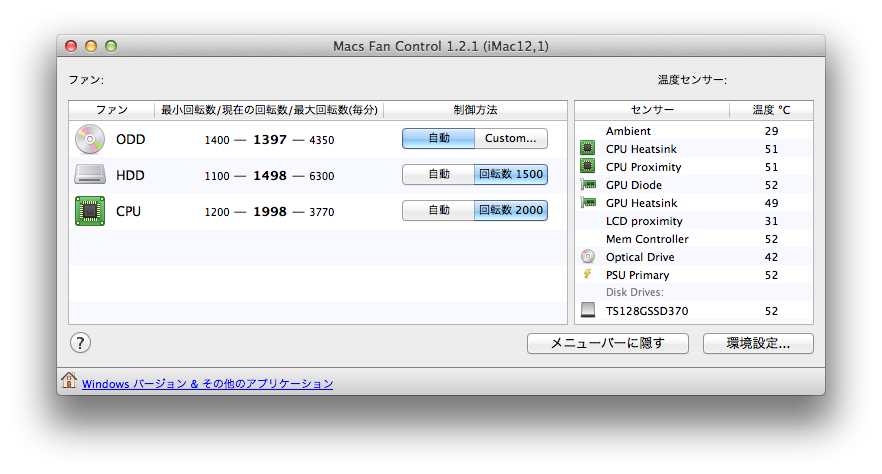The height and width of the screenshot is (474, 882).
Task: Click the メニューバーに隠す button
Action: (608, 344)
